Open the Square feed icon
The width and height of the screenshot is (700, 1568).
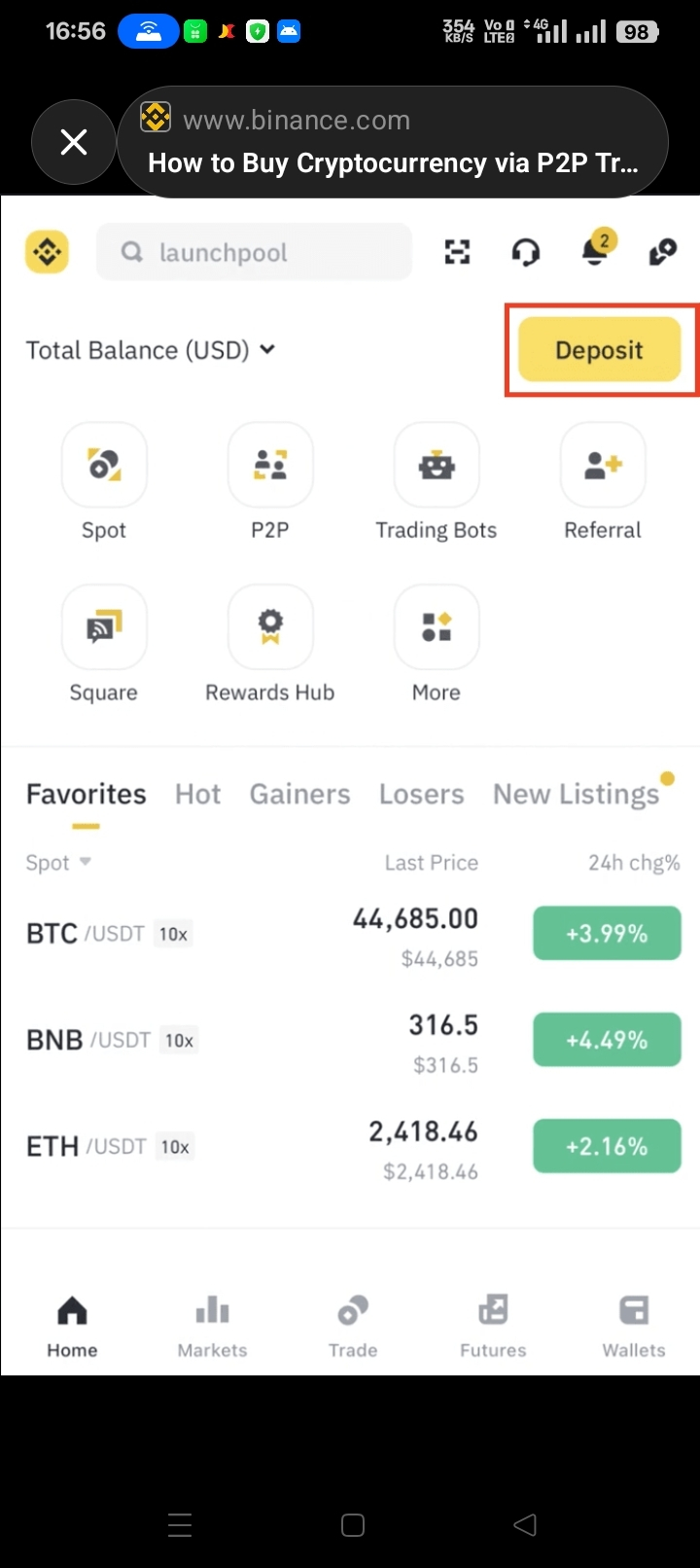(104, 627)
